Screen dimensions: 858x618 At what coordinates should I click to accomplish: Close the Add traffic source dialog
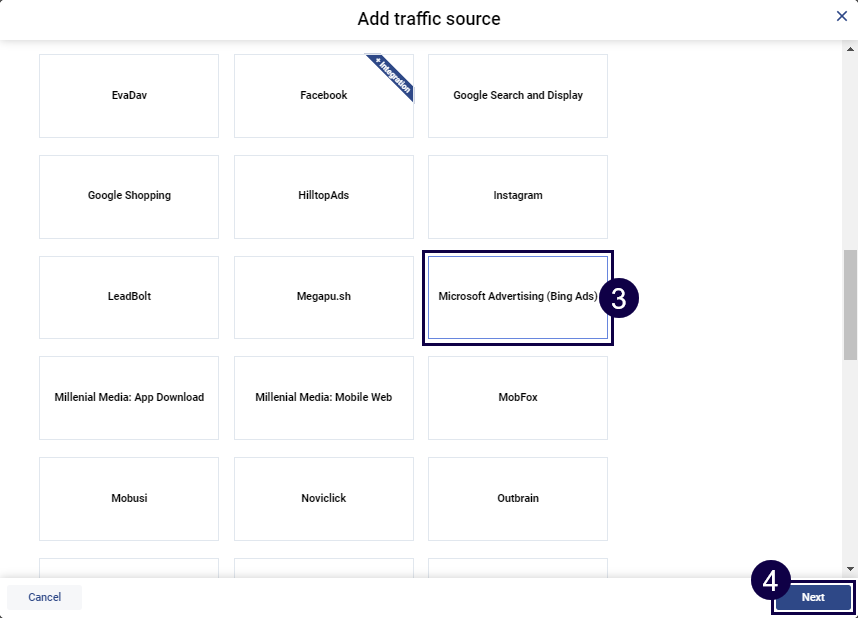842,16
